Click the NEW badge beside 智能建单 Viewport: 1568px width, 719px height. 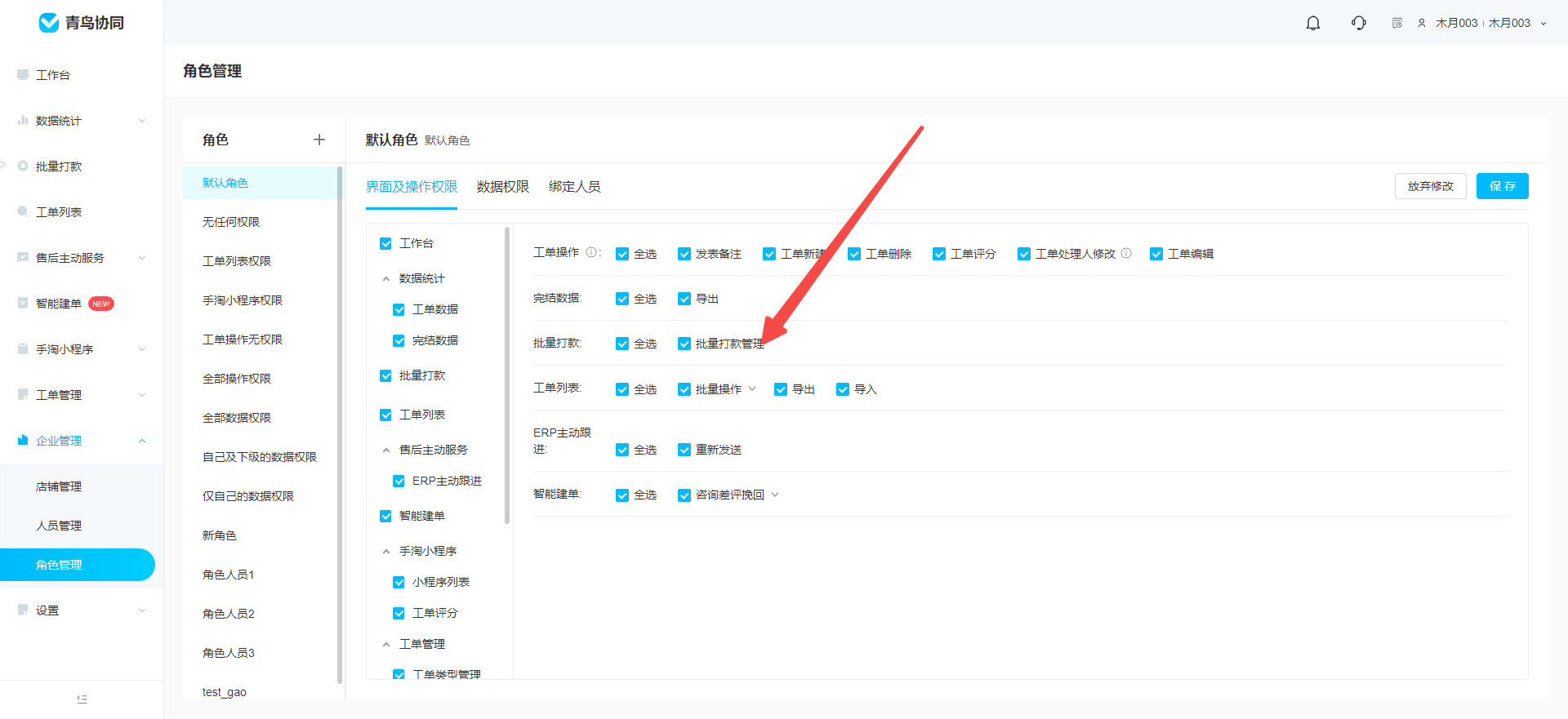pyautogui.click(x=101, y=304)
